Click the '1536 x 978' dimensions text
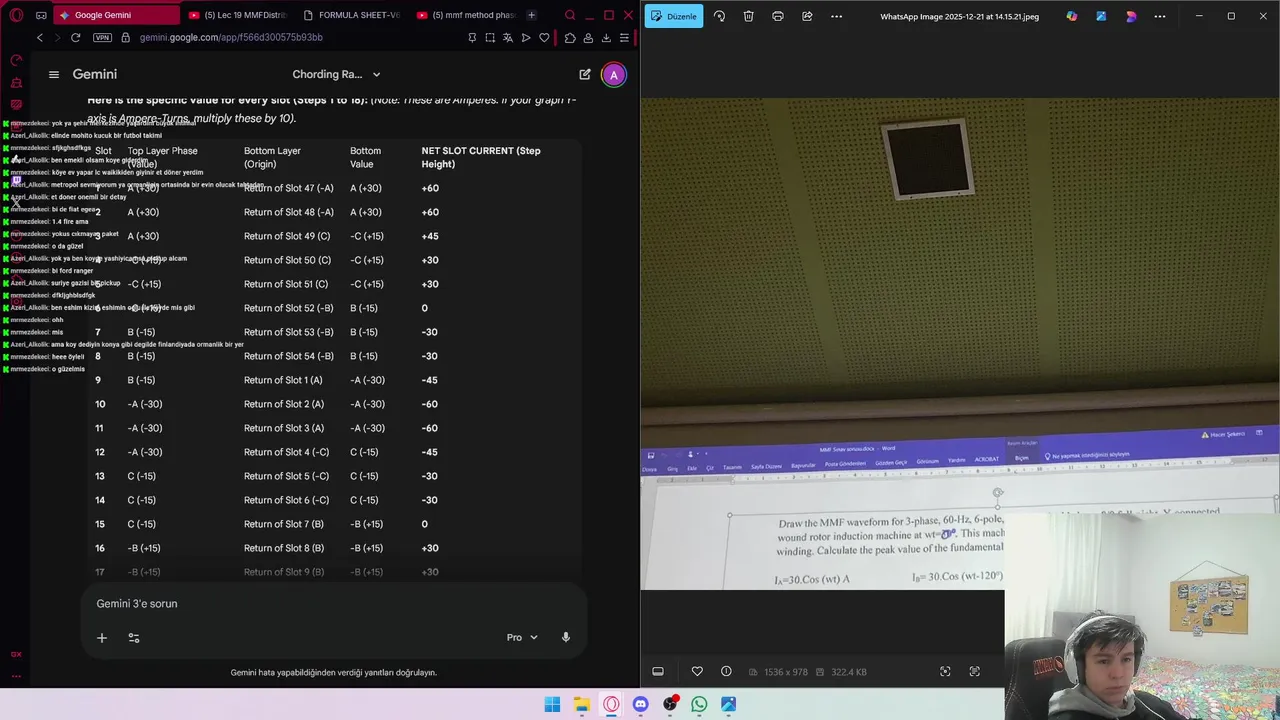1280x720 pixels. 786,672
